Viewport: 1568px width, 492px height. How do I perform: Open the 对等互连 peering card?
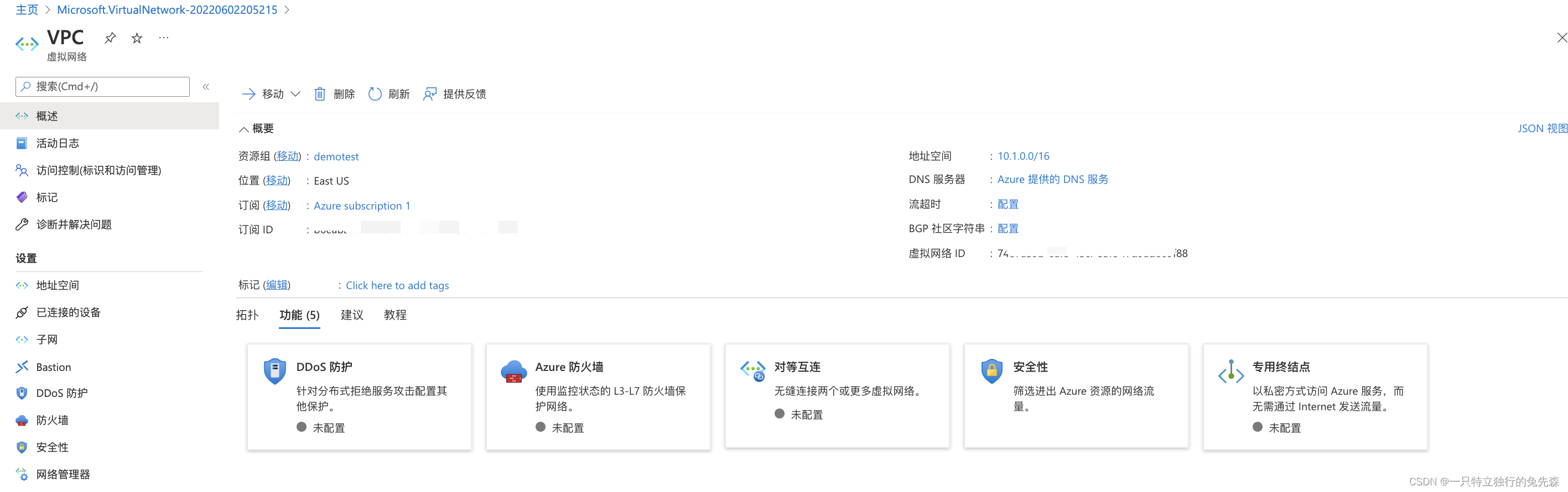coord(837,396)
